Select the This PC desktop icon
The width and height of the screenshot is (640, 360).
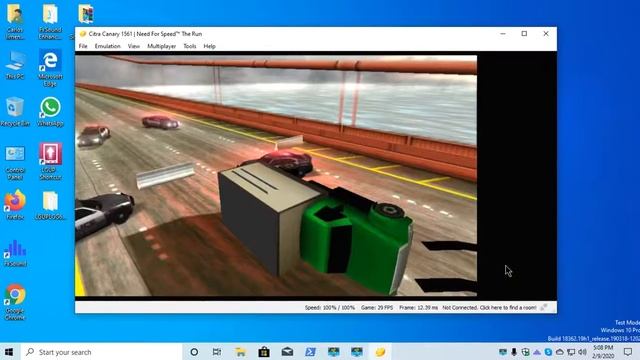(15, 65)
